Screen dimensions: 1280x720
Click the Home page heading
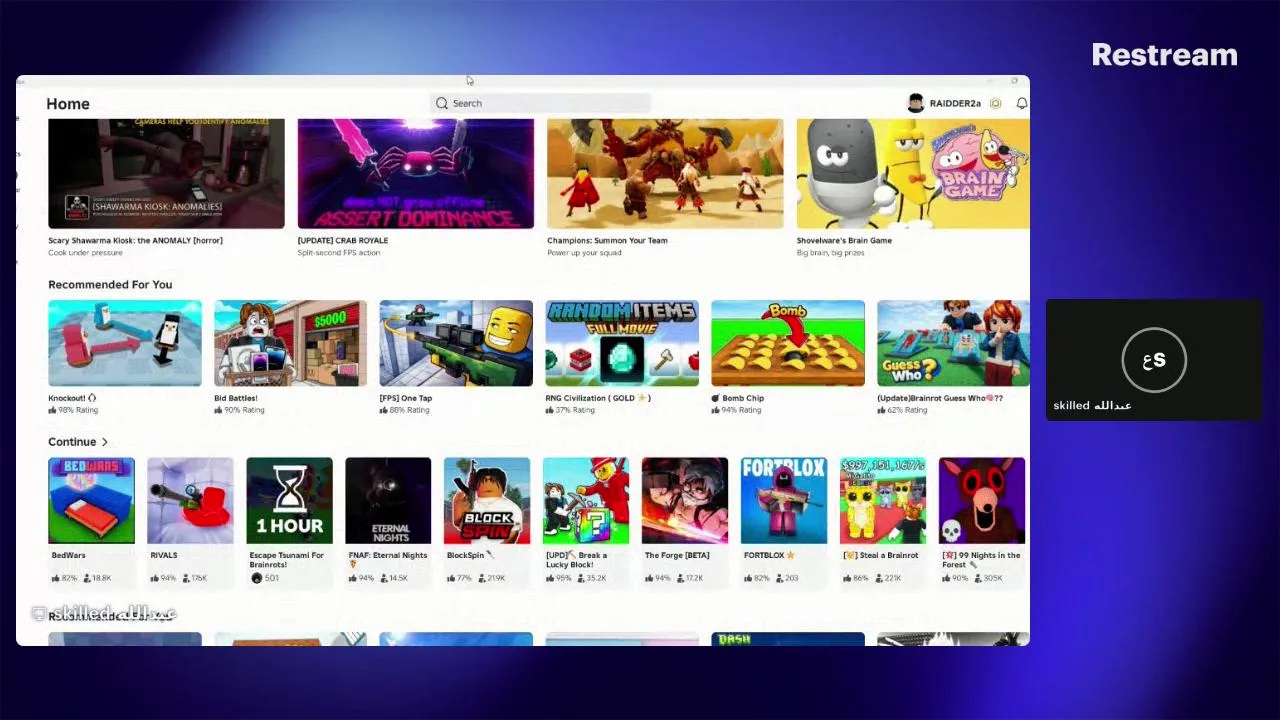pyautogui.click(x=68, y=104)
